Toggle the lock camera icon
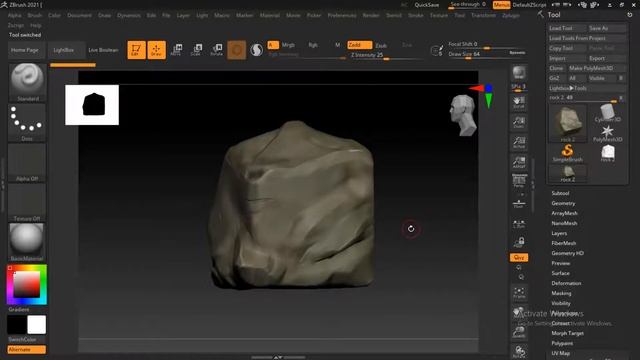 tap(519, 242)
